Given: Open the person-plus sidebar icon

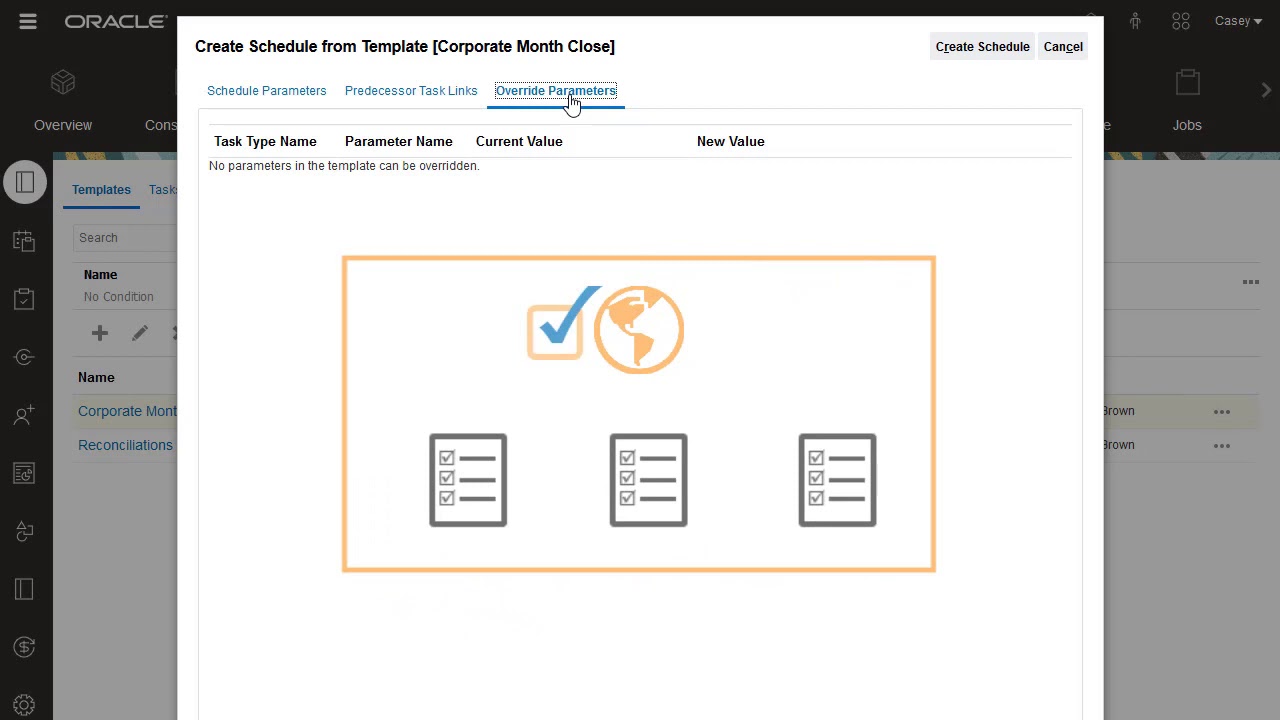Looking at the screenshot, I should click(25, 415).
